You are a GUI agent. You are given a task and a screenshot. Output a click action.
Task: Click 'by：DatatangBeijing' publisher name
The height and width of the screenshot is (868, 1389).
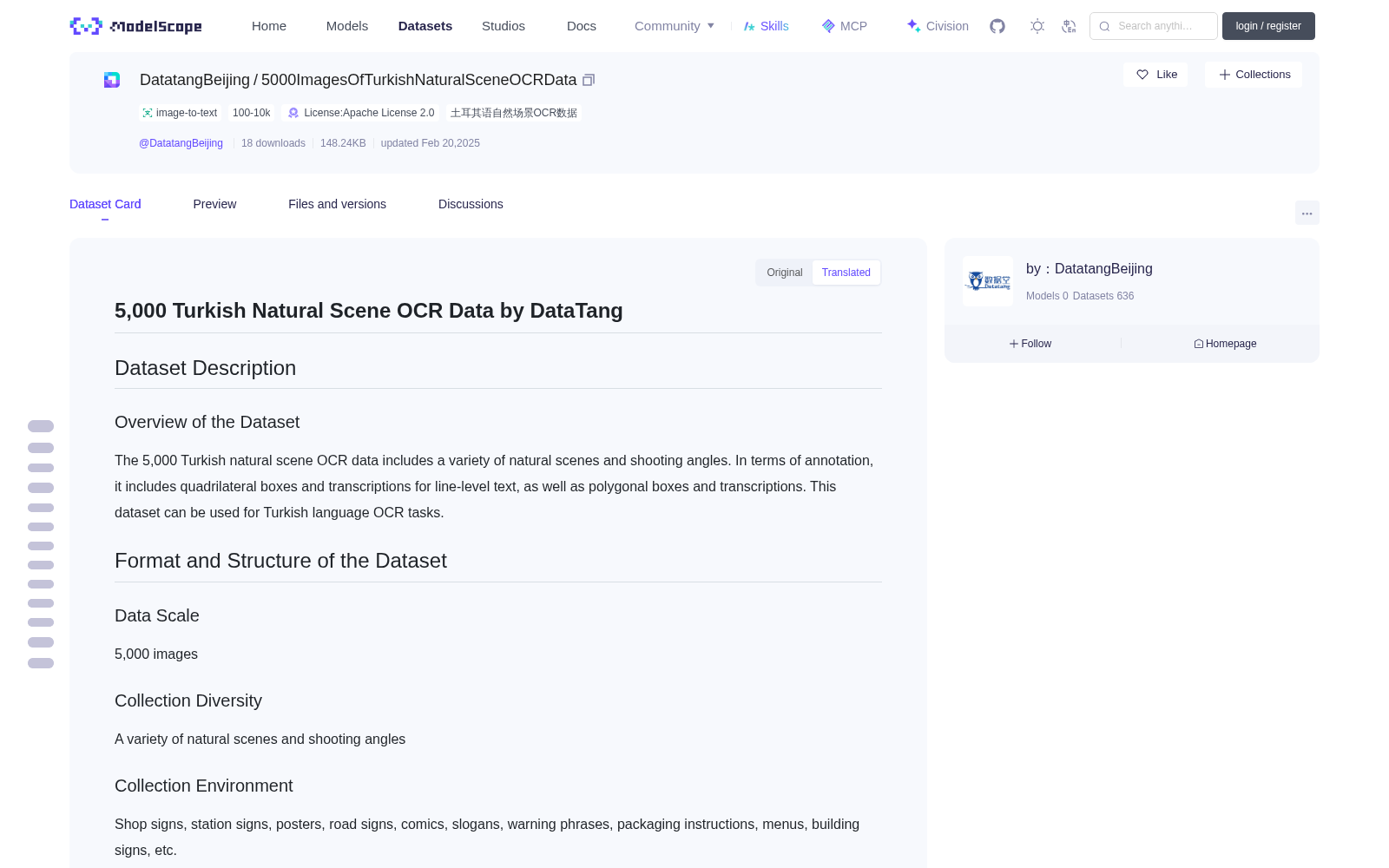point(1089,269)
